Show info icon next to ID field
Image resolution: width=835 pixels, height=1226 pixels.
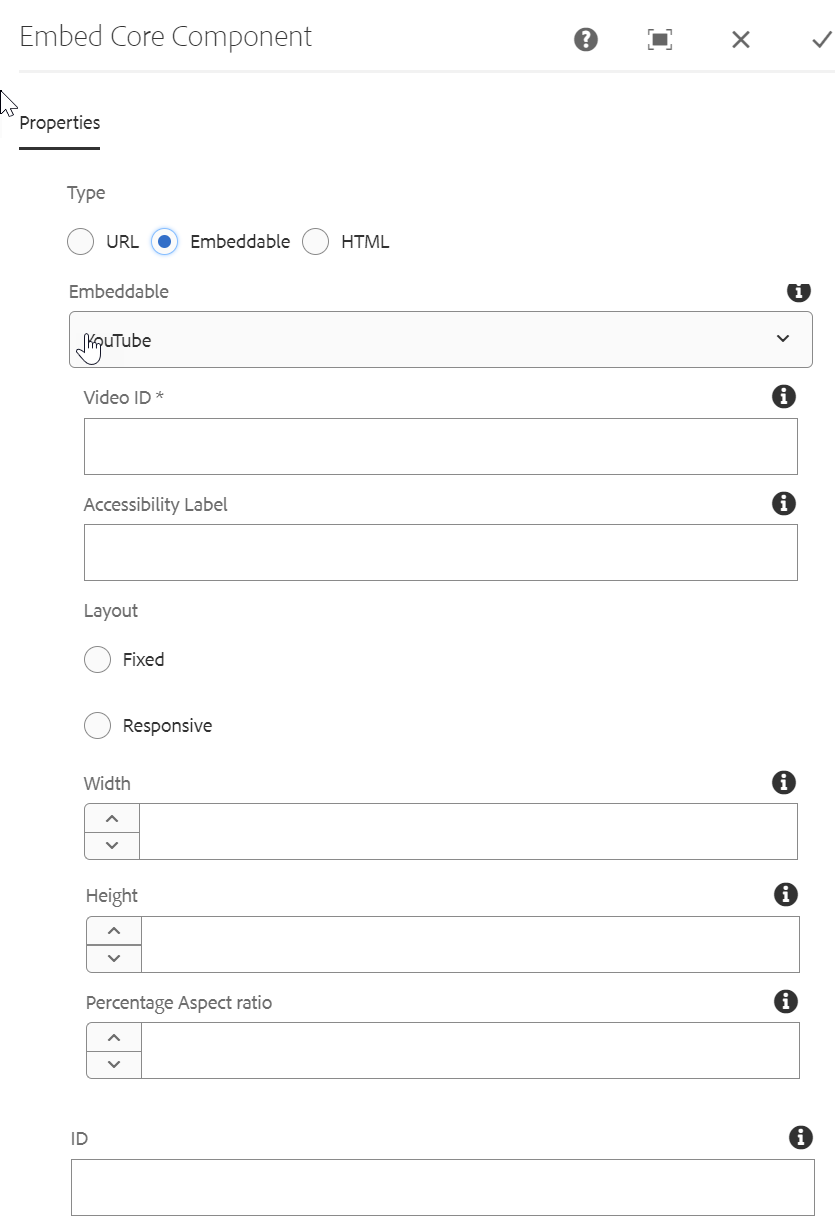800,1137
